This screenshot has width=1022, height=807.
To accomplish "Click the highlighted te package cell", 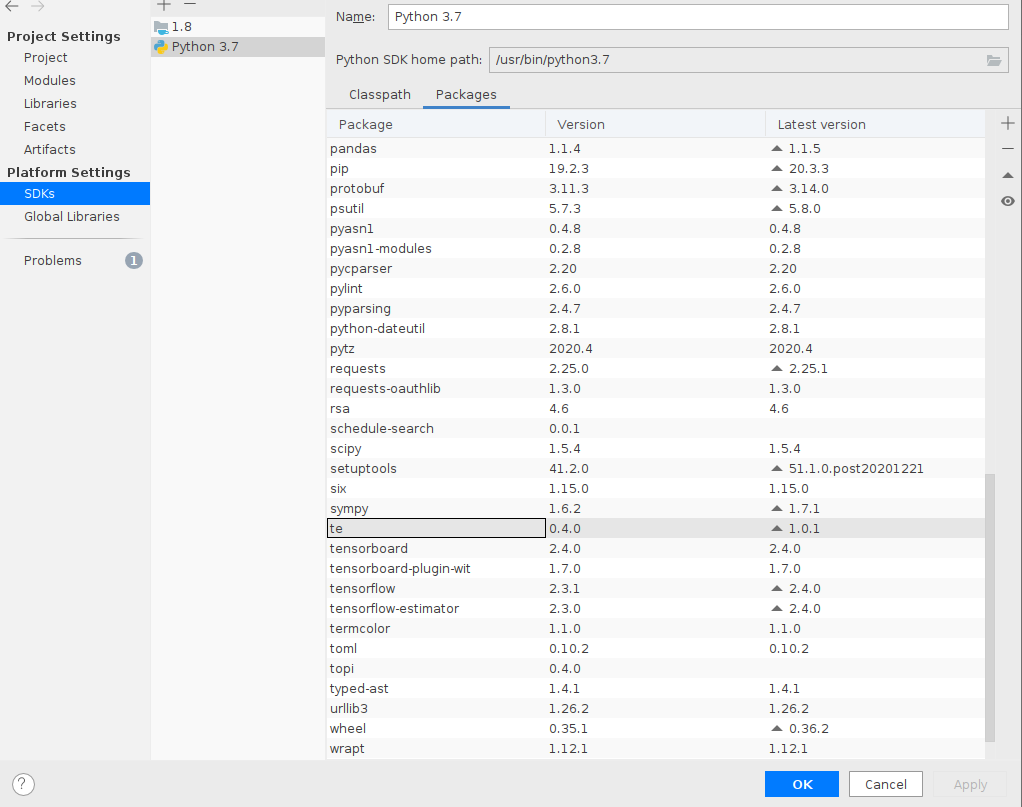I will [x=436, y=529].
